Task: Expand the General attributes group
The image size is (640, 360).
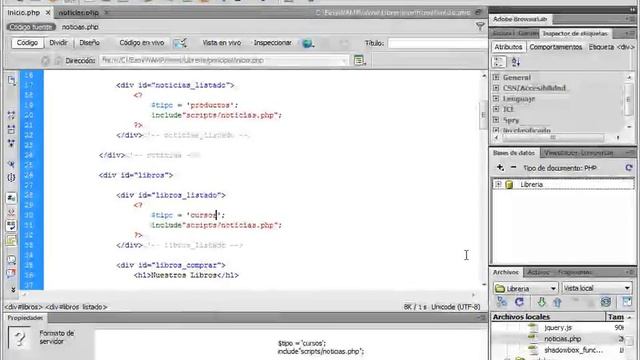Action: pyautogui.click(x=496, y=77)
